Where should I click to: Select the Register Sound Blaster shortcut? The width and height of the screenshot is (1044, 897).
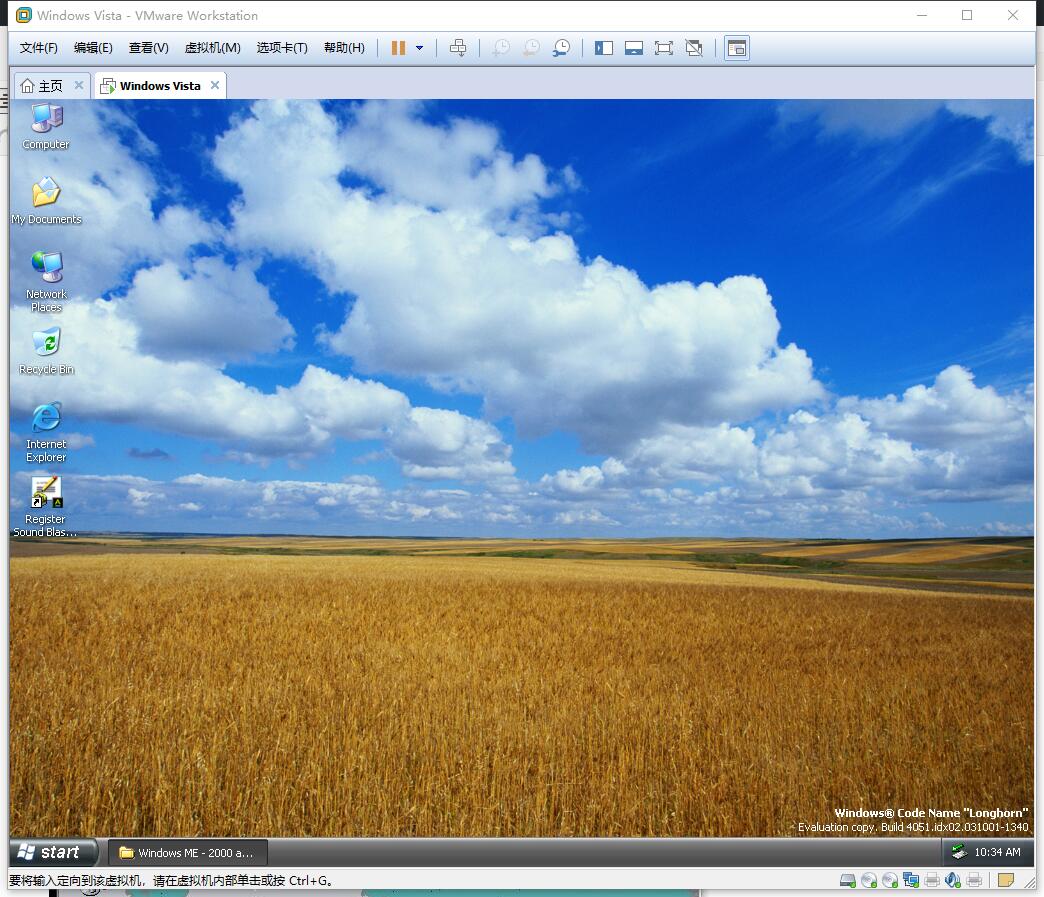[45, 507]
